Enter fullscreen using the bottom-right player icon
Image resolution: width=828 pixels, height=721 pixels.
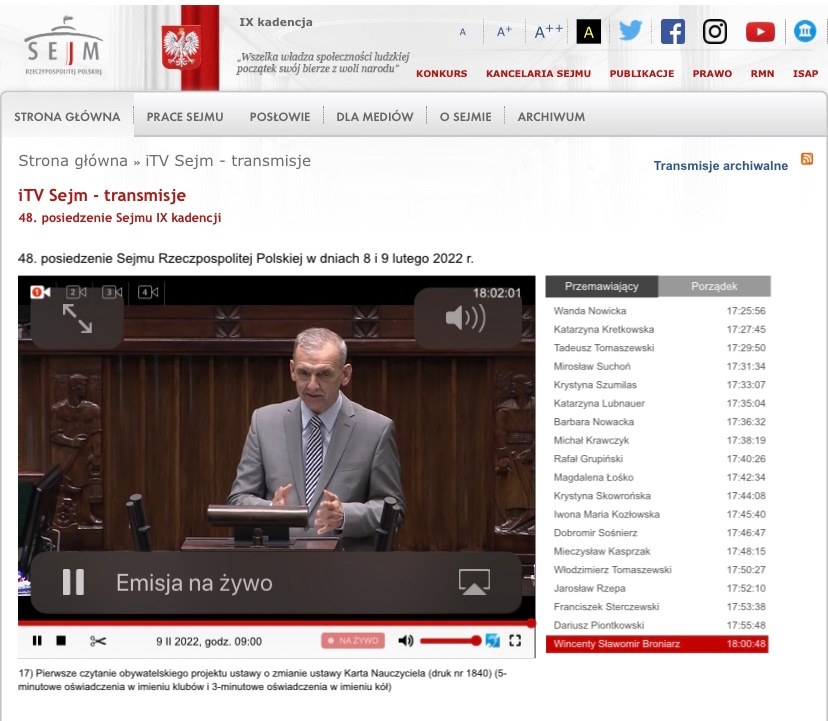(516, 640)
